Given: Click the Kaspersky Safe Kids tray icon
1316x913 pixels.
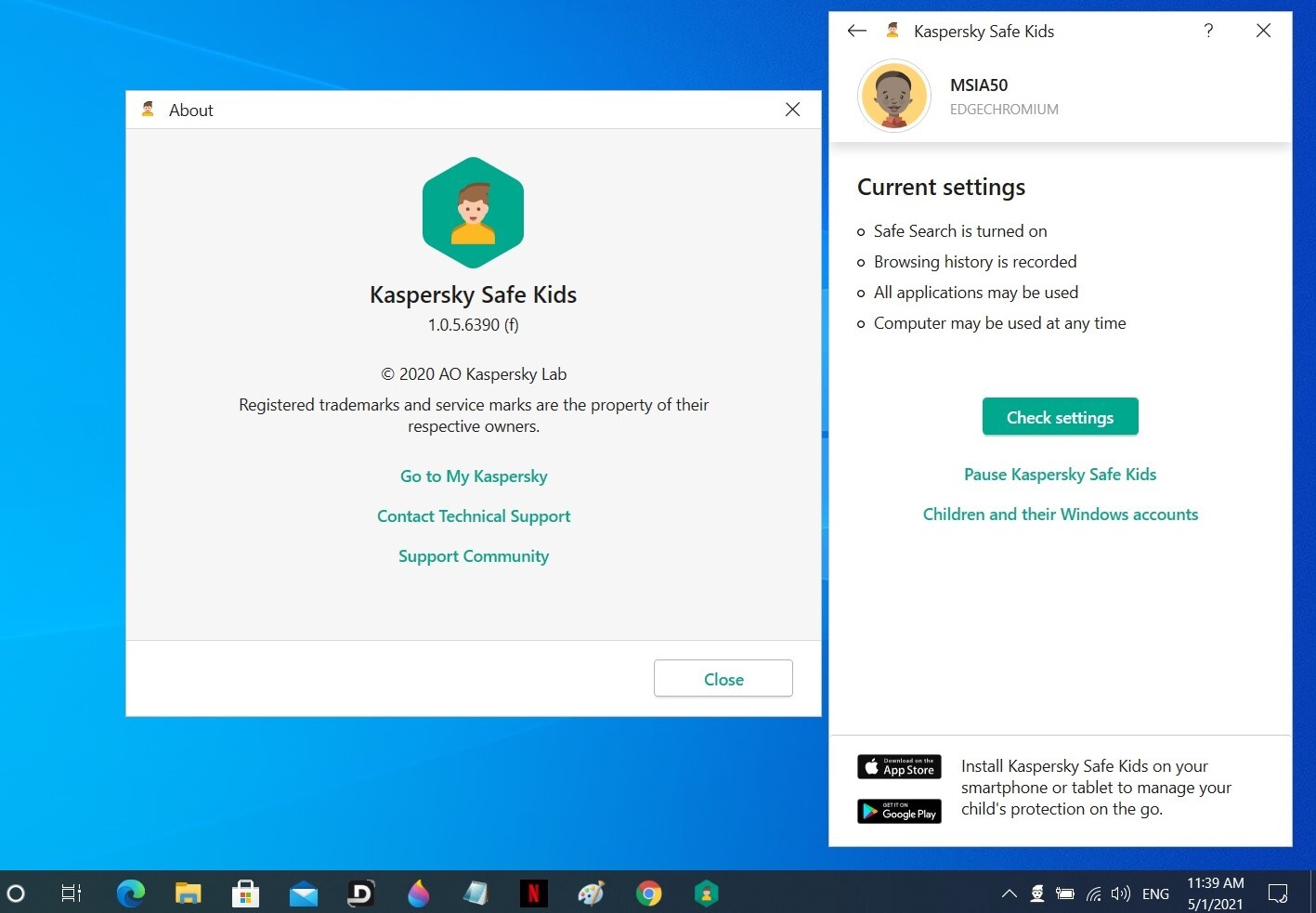Looking at the screenshot, I should click(1037, 893).
